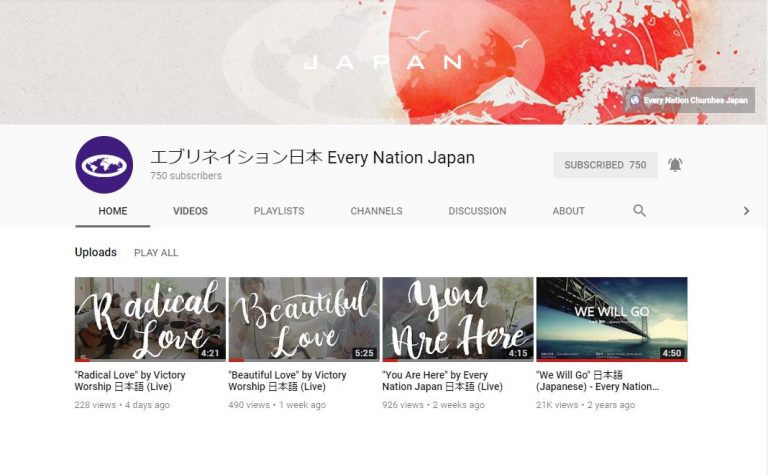768x475 pixels.
Task: Open the Radical Love video thumbnail
Action: pos(150,319)
